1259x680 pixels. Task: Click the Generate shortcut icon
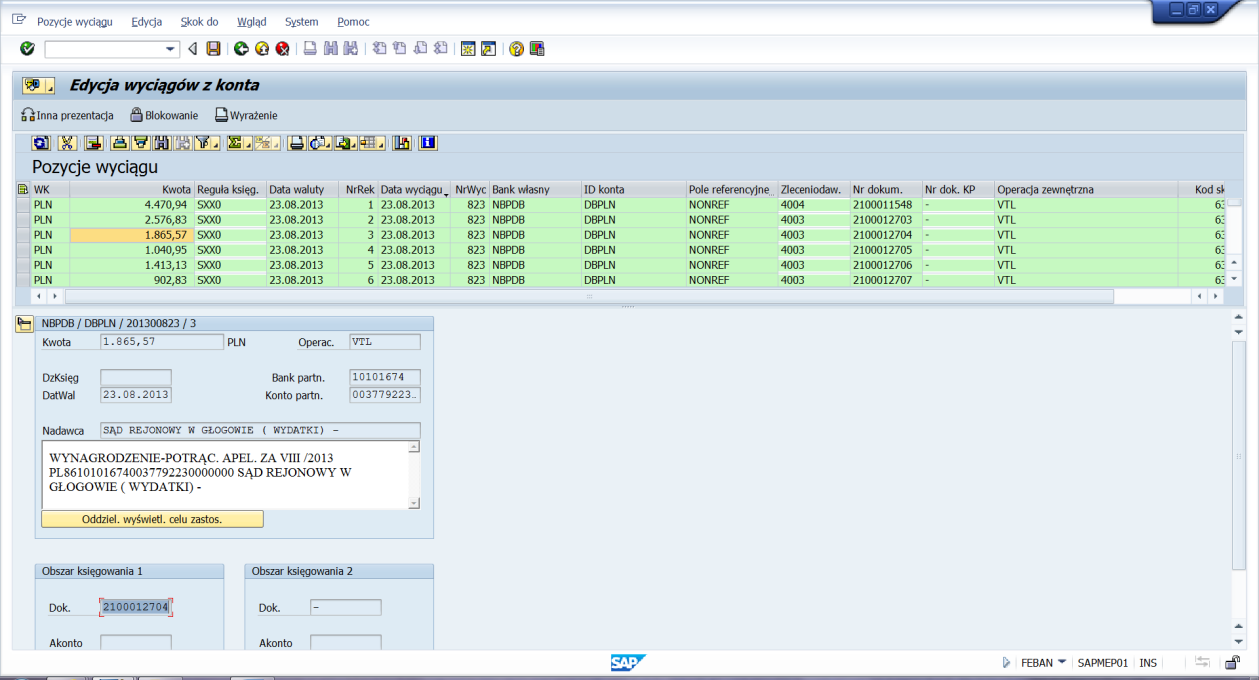tap(488, 48)
